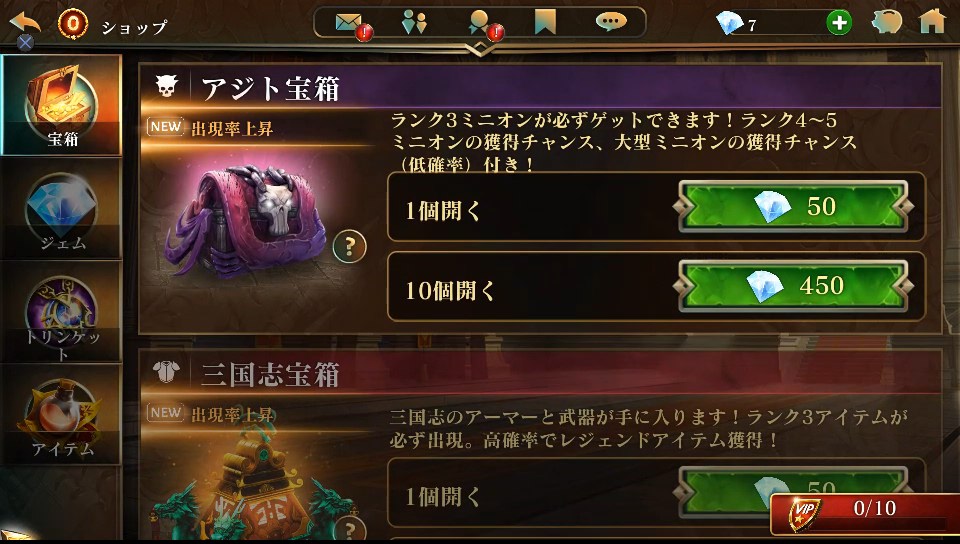
Task: Buy one アジト chest for 50 gems
Action: tap(793, 206)
